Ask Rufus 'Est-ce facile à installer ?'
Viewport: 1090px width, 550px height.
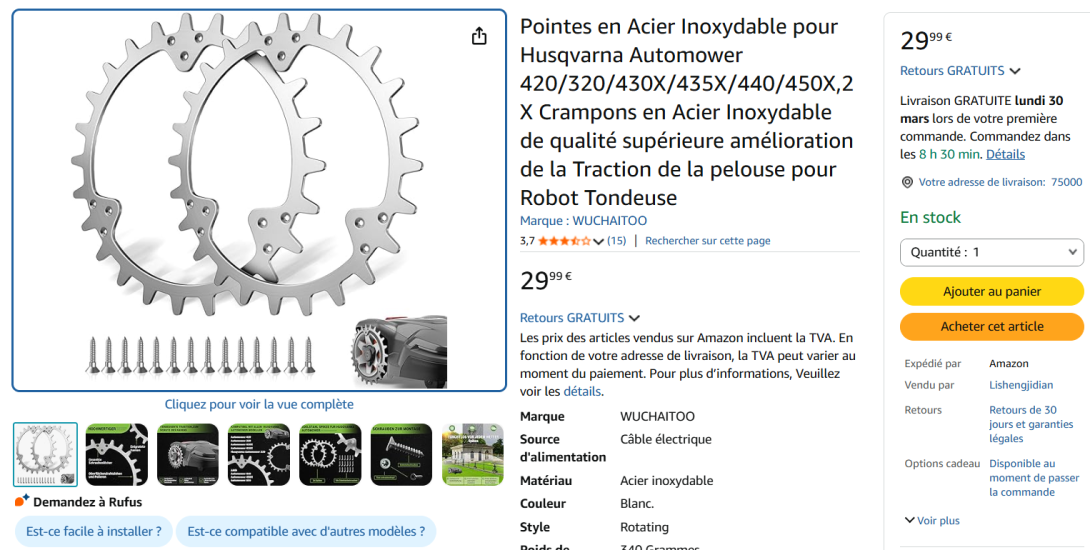click(94, 532)
